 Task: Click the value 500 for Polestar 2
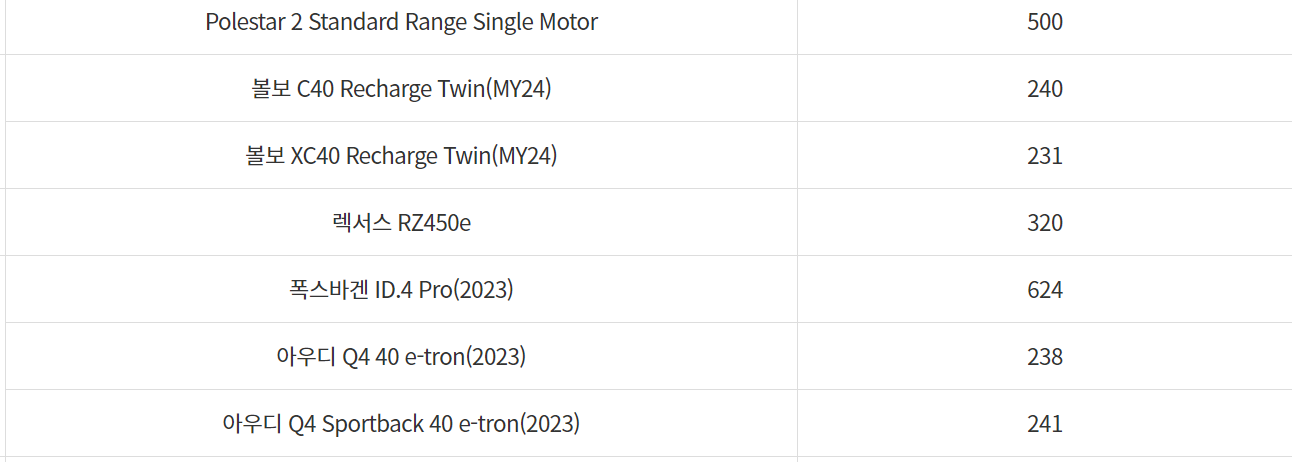pos(1044,22)
